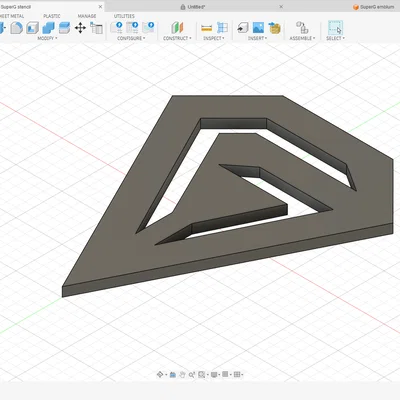Click the Insert McMaster-Carr component icon
Screen dimensions: 400x400
pos(274,28)
